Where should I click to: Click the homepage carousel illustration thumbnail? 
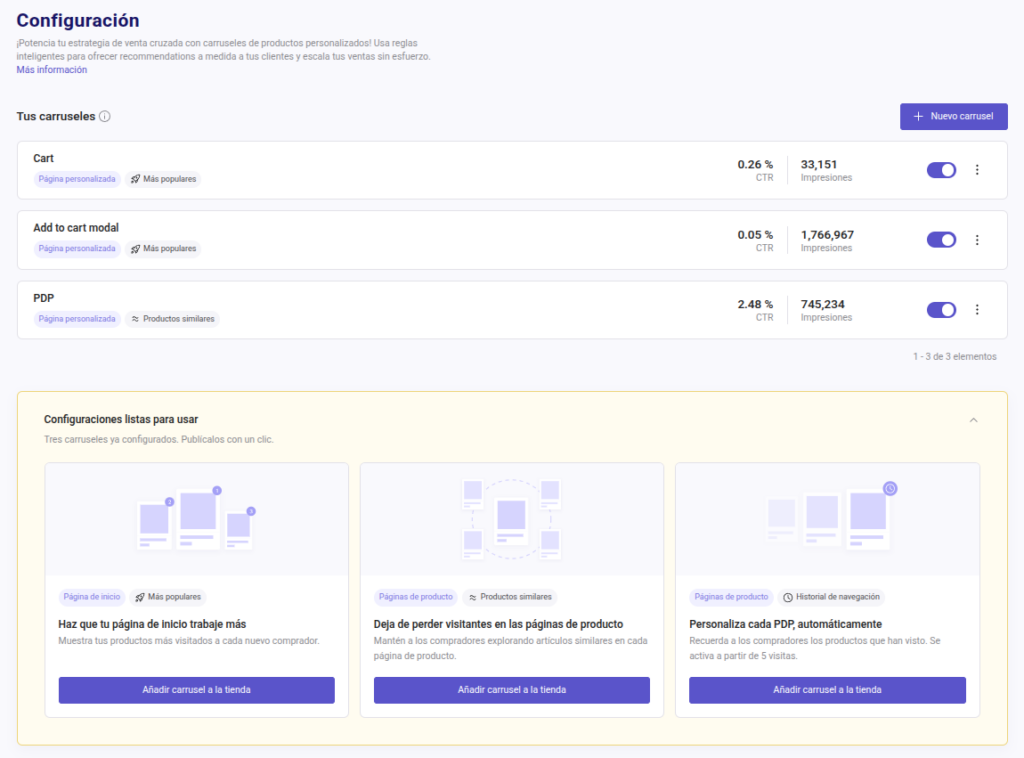point(197,520)
